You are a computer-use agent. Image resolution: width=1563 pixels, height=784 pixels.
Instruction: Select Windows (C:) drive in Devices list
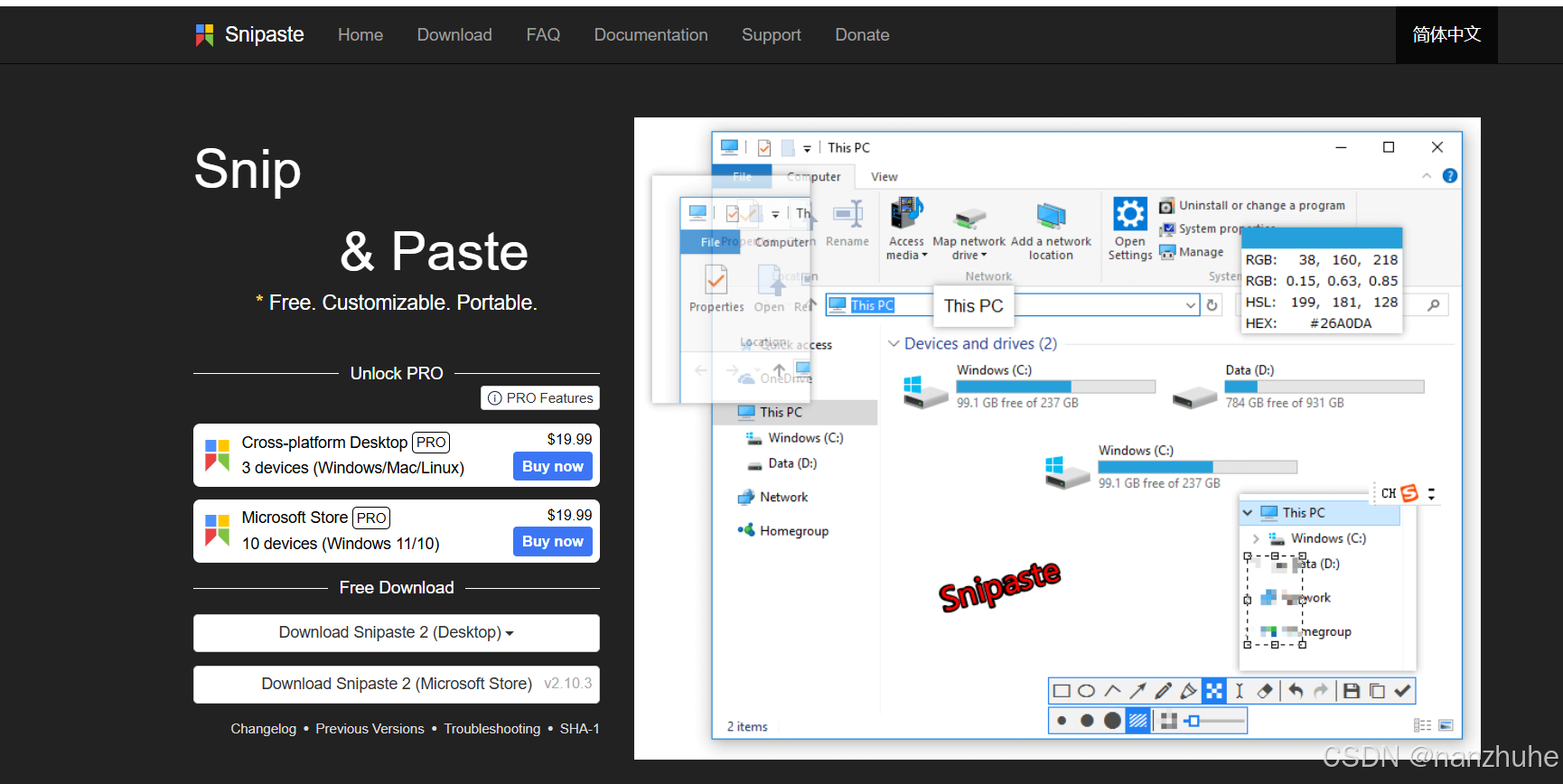(1028, 387)
